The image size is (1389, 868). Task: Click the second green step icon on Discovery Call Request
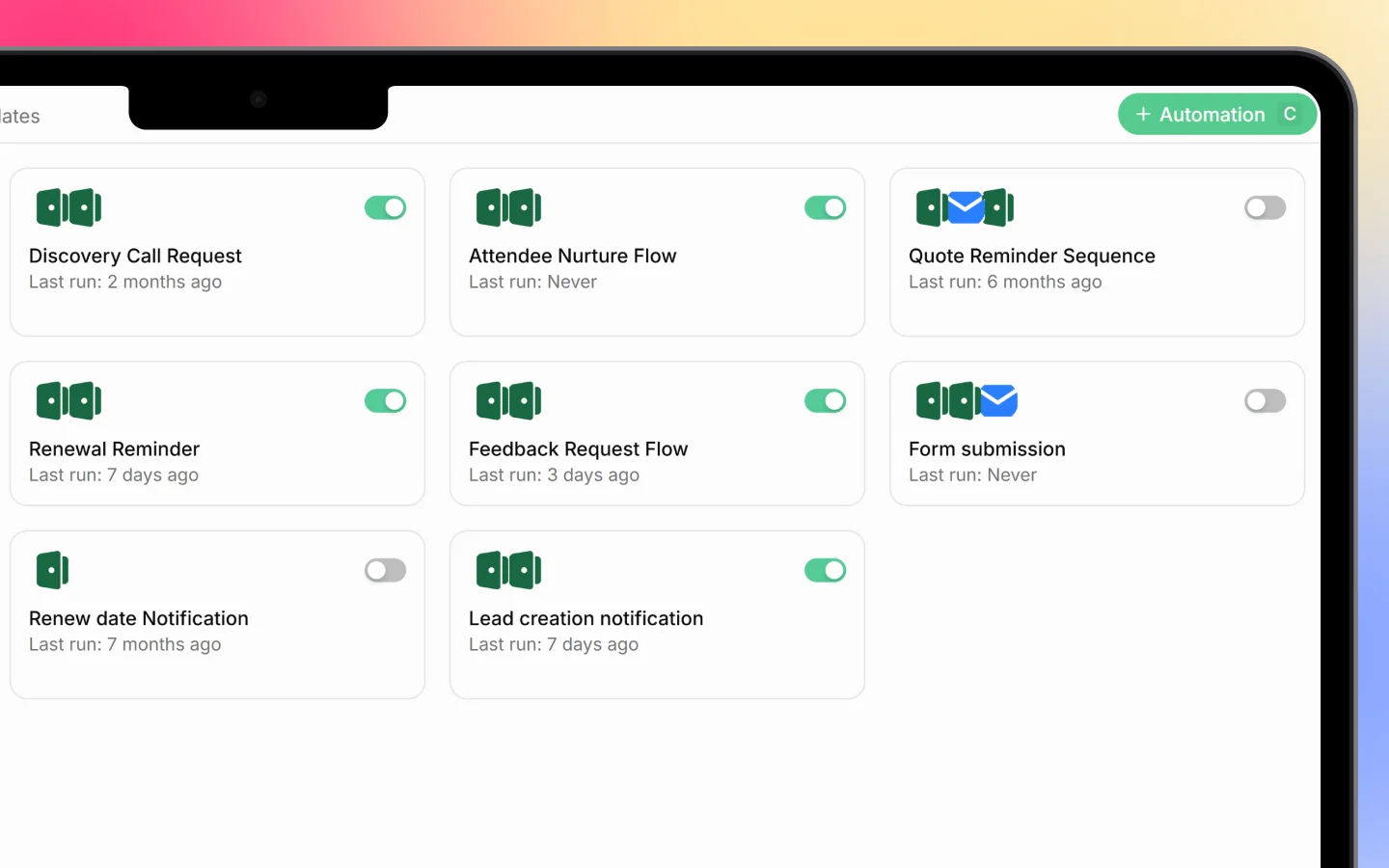click(x=85, y=207)
